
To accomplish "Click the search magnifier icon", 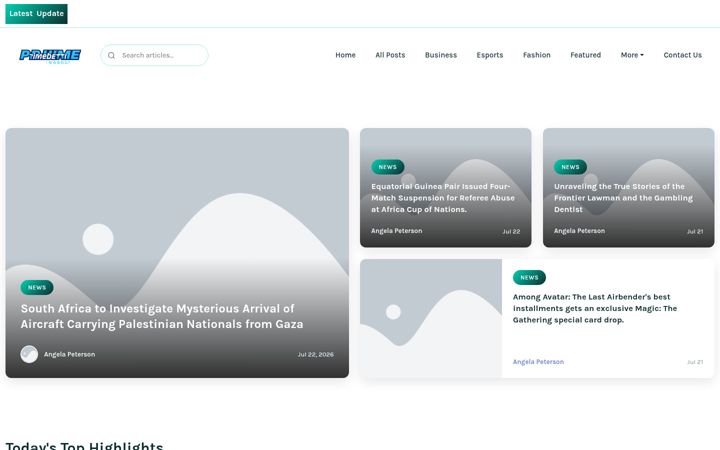I will tap(112, 56).
